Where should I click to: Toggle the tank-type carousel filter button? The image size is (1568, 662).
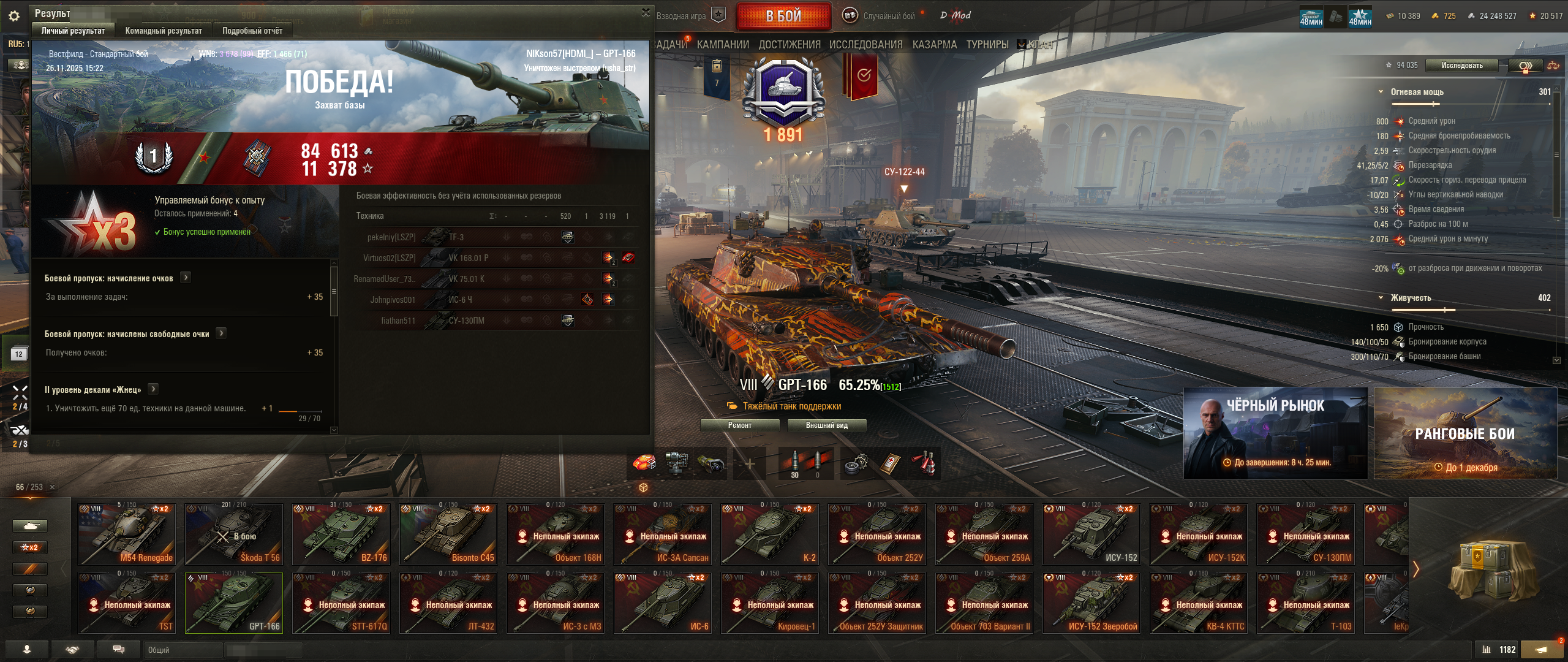(x=30, y=526)
